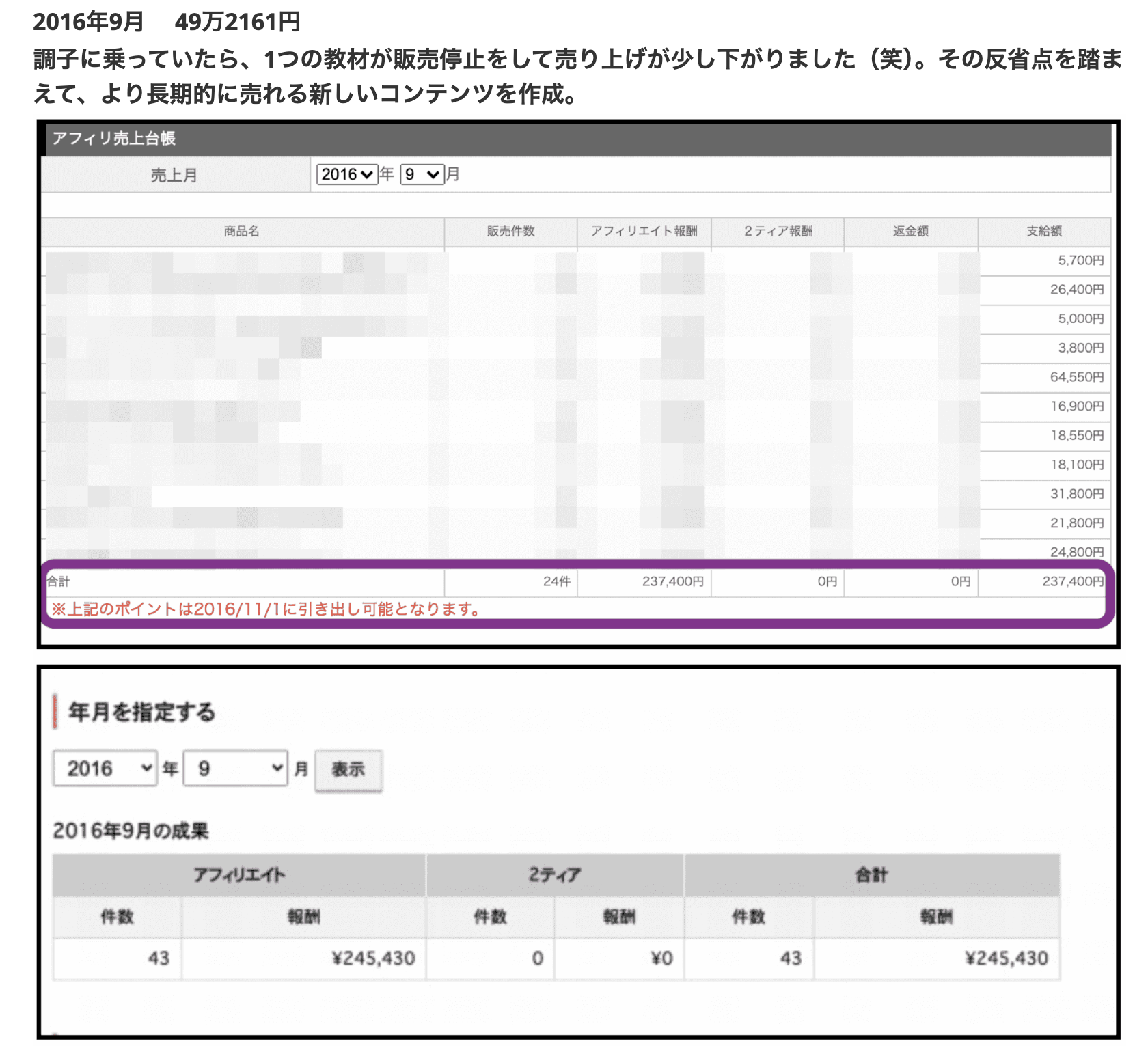1148x1063 pixels.
Task: Open the month dropdown in the 売上月 row
Action: 422,175
